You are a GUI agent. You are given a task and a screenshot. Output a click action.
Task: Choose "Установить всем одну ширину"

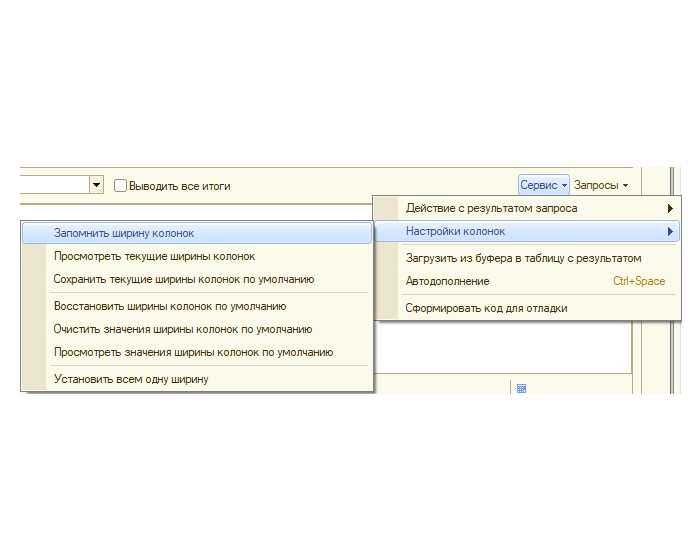coord(131,379)
